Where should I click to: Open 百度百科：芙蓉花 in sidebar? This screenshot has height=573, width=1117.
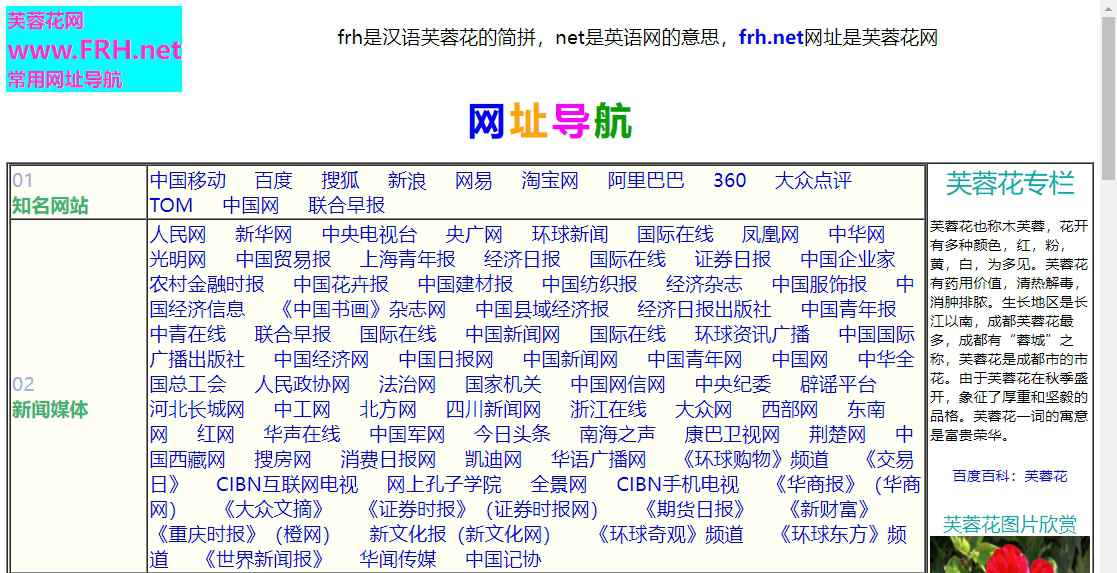coord(1010,477)
